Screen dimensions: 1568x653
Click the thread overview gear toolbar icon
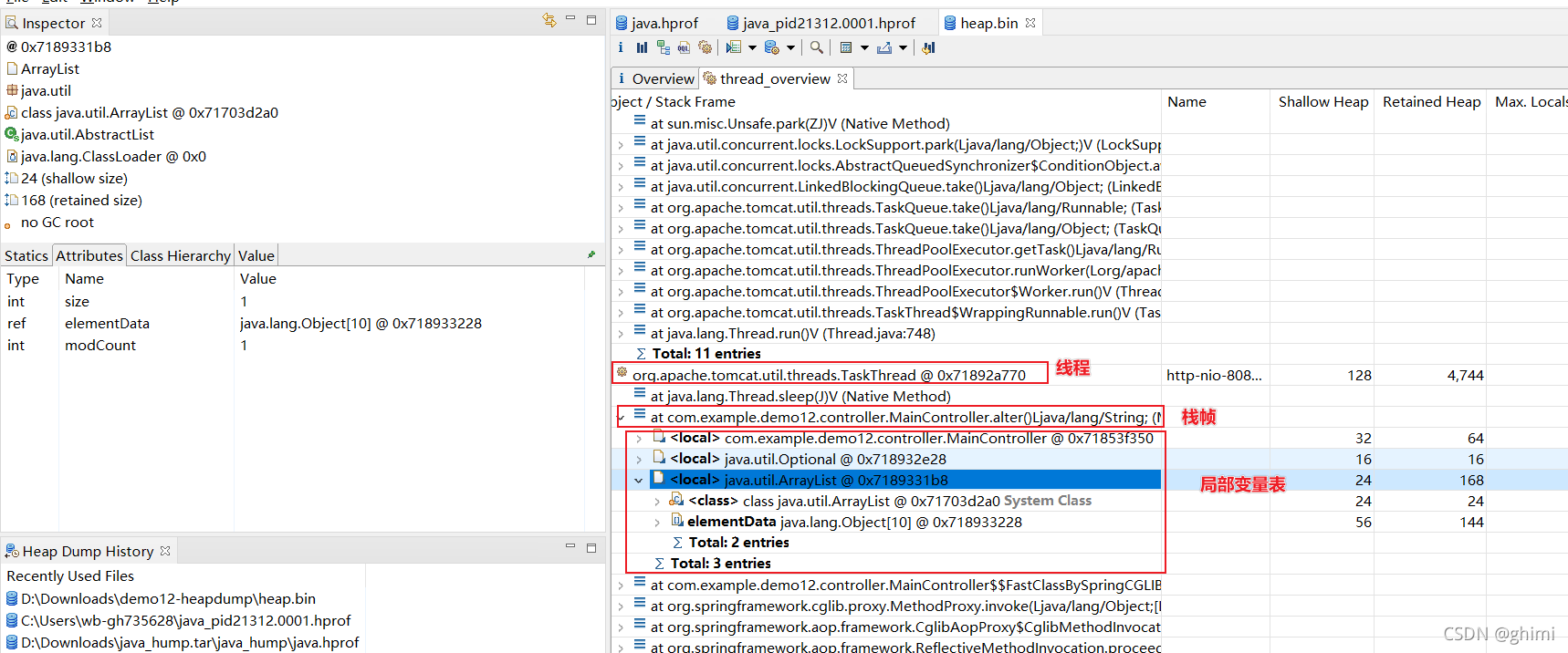pyautogui.click(x=705, y=47)
